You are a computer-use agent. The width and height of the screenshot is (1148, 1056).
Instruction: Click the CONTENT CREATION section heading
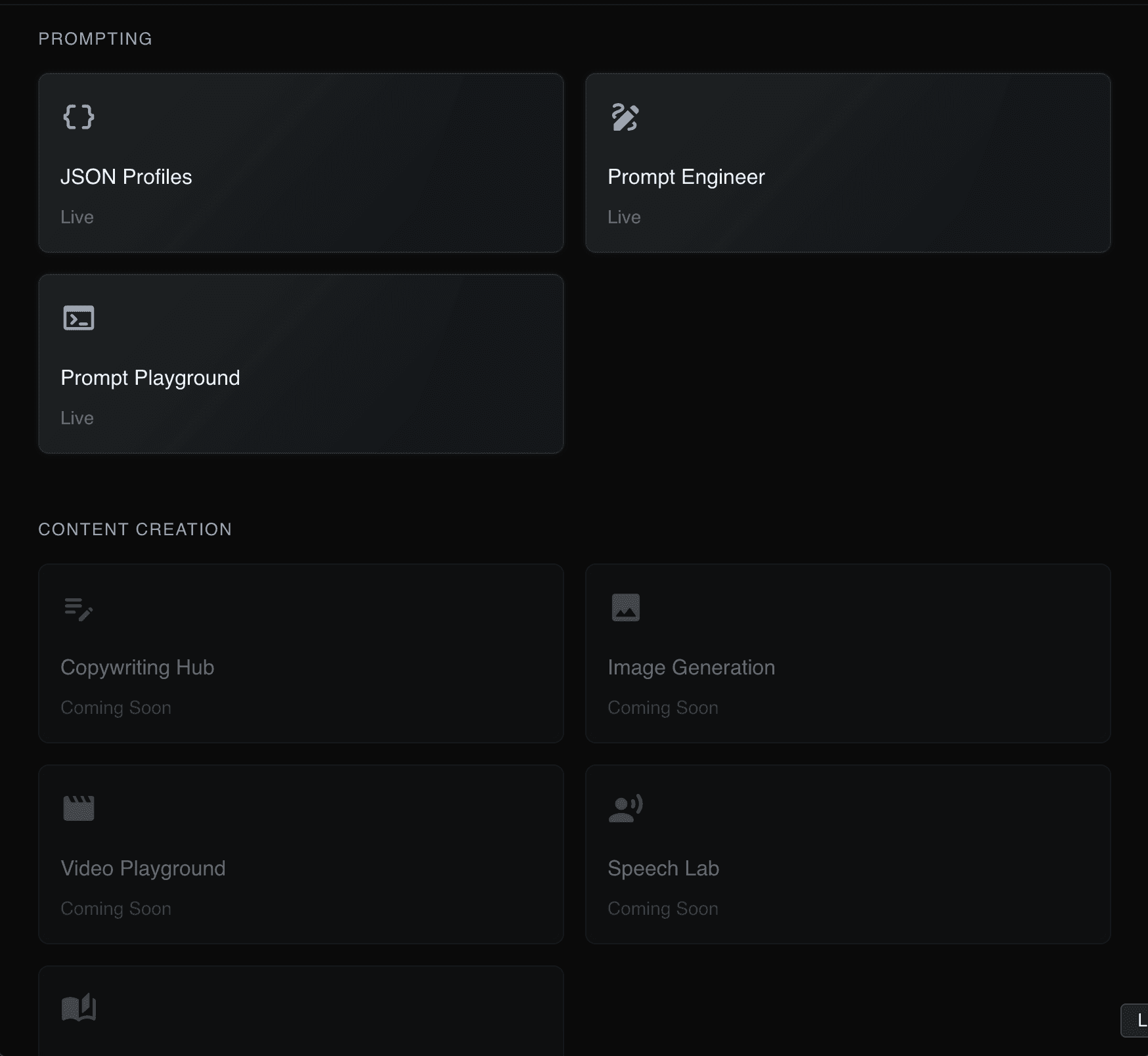(135, 529)
